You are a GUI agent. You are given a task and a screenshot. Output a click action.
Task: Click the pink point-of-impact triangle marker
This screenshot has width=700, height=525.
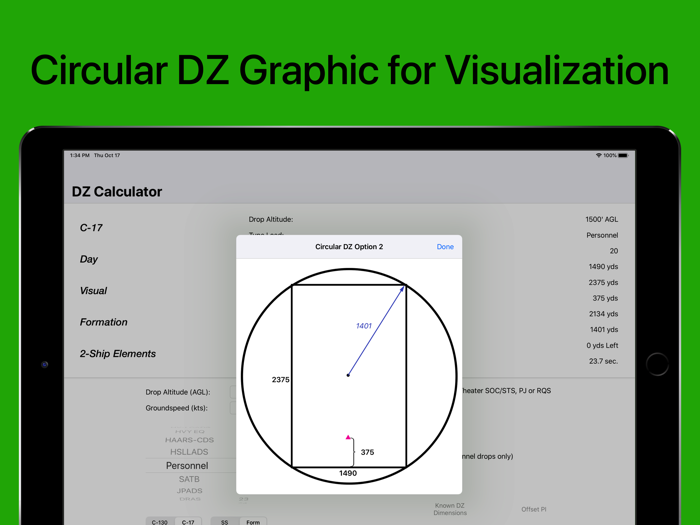pyautogui.click(x=348, y=437)
